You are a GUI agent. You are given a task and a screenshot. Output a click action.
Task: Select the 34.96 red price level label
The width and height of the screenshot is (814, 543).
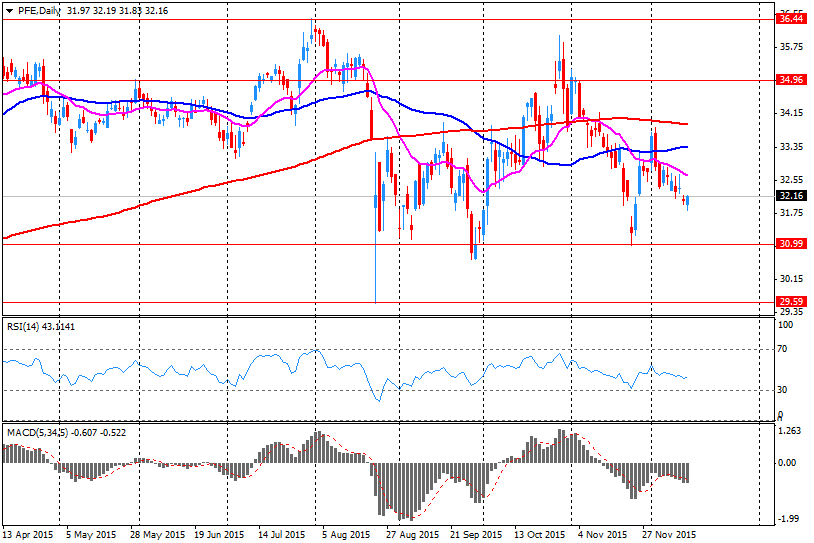[x=791, y=79]
